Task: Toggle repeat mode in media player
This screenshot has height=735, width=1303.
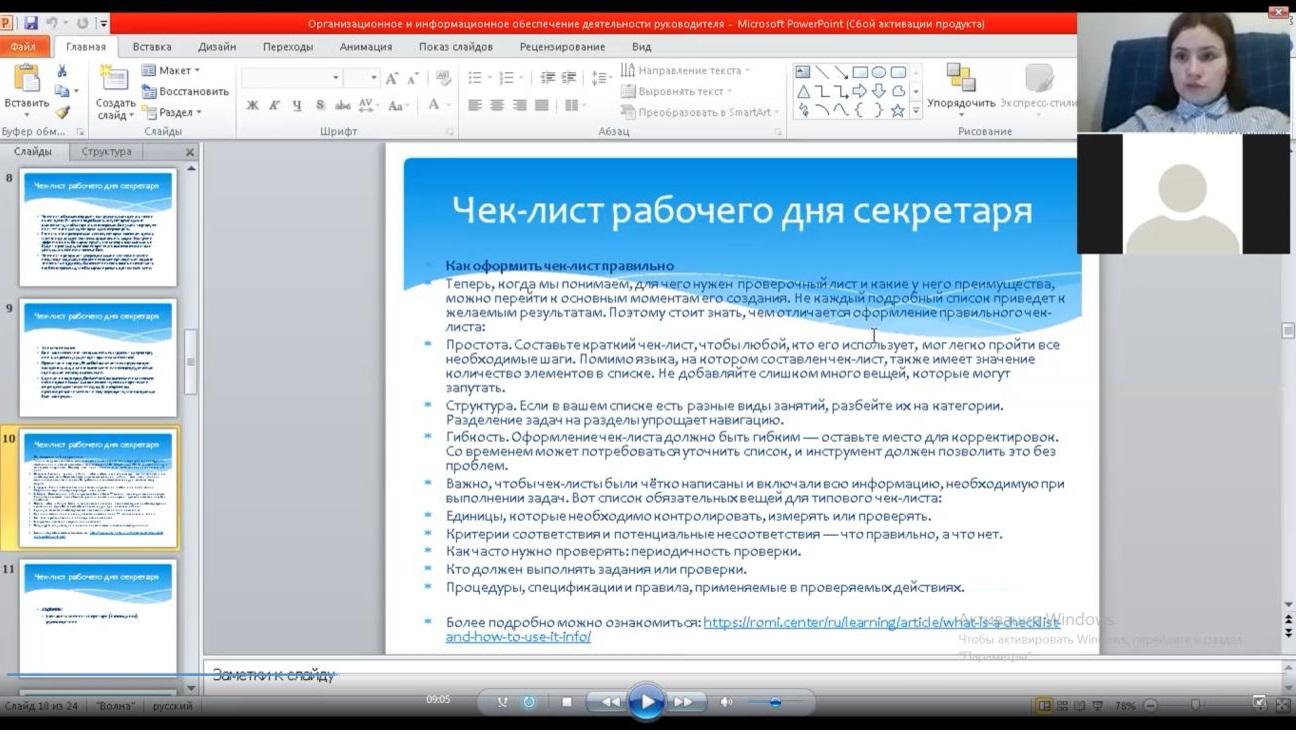Action: click(x=529, y=703)
